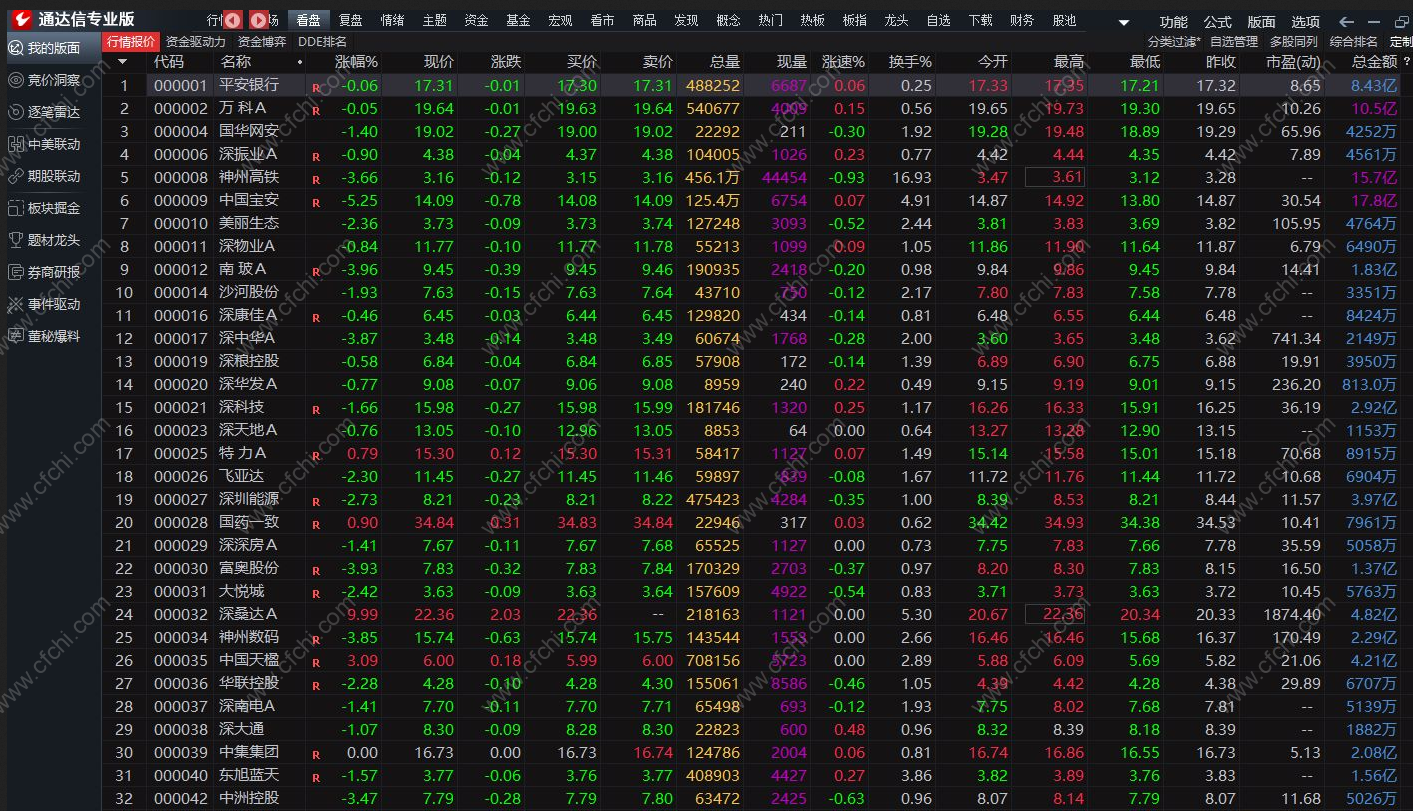Click the 分类过滤* button
1413x811 pixels.
[x=1174, y=42]
